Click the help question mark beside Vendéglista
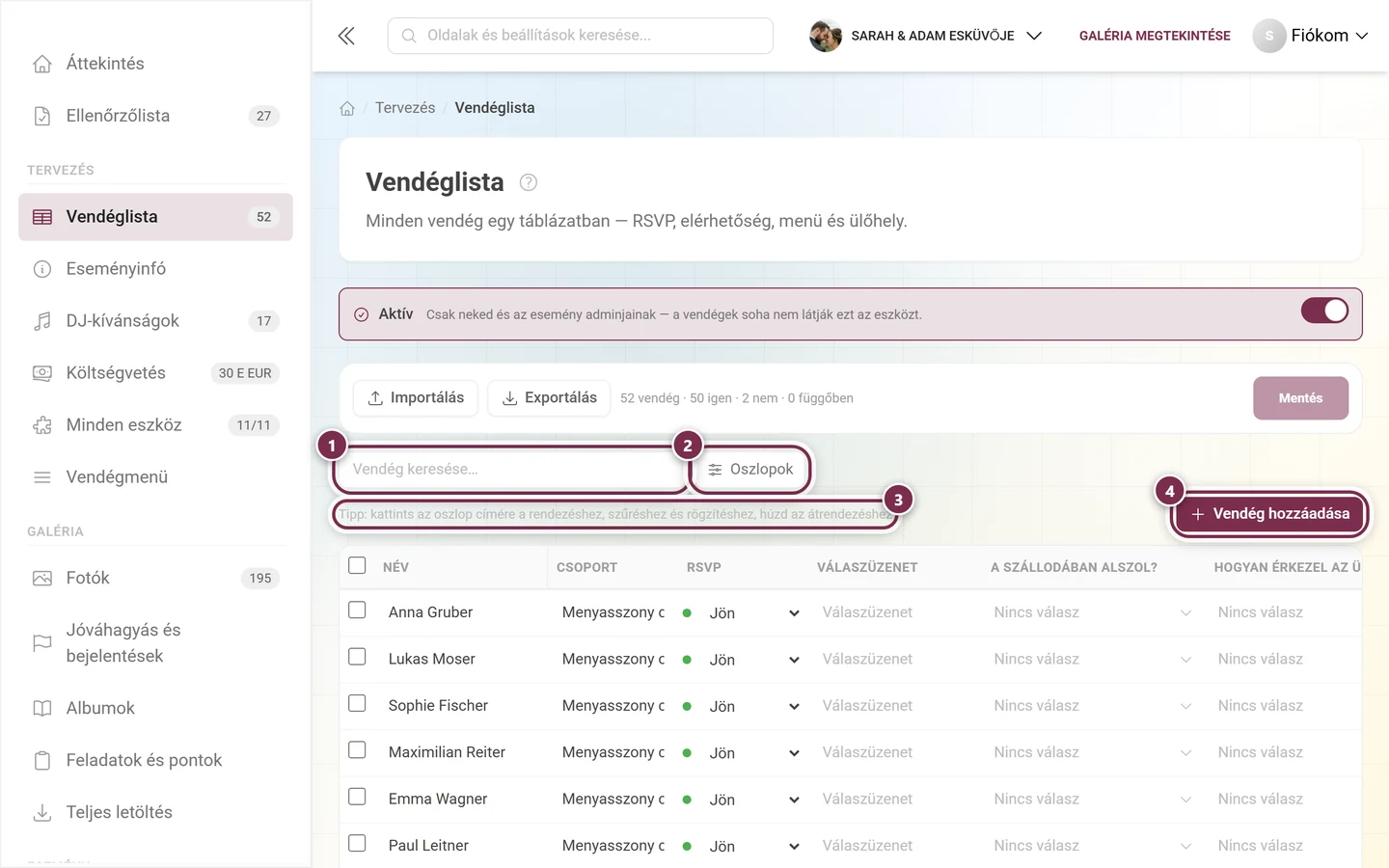Screen dimensions: 1389x868 click(529, 182)
